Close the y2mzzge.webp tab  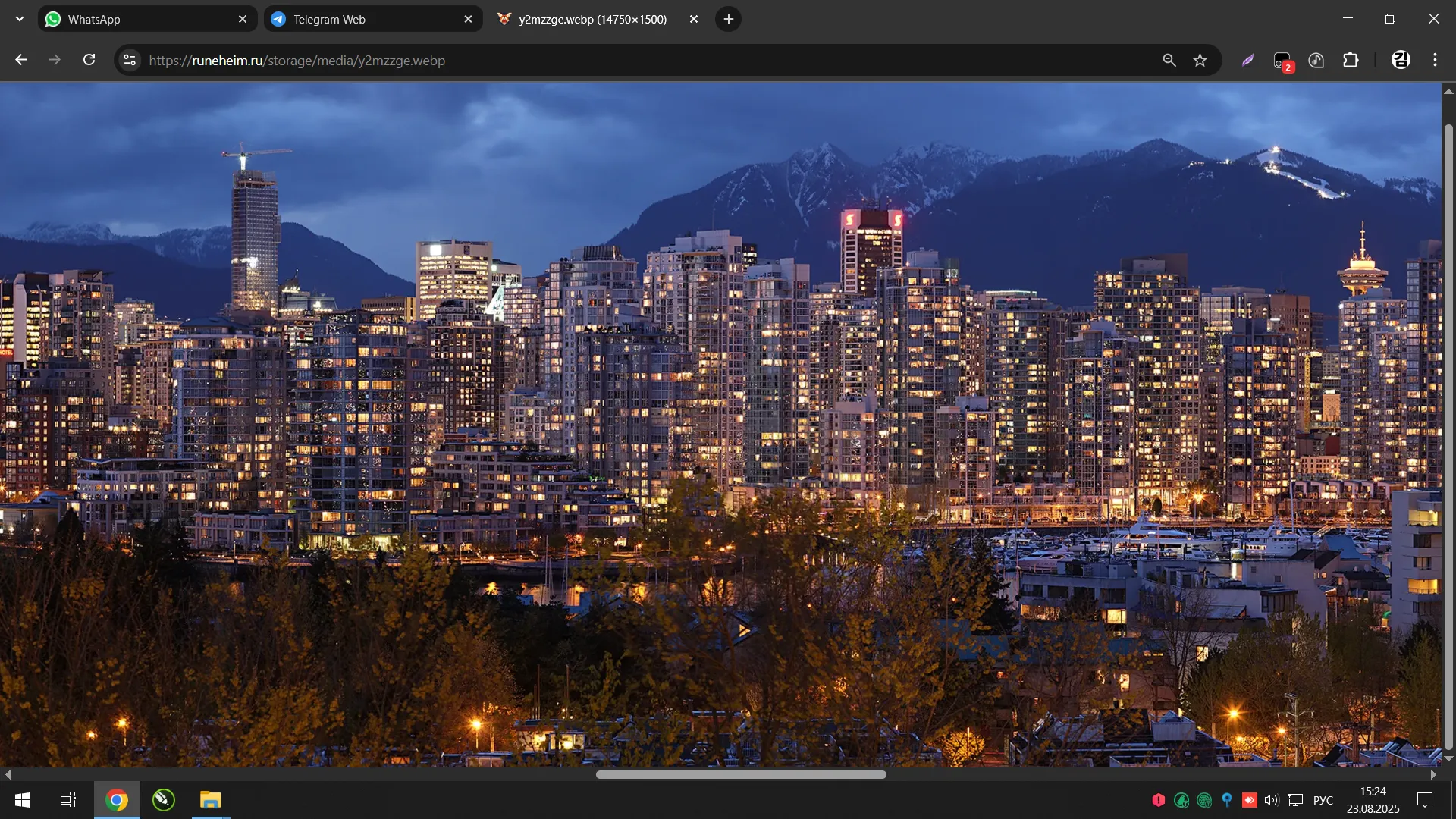point(693,19)
